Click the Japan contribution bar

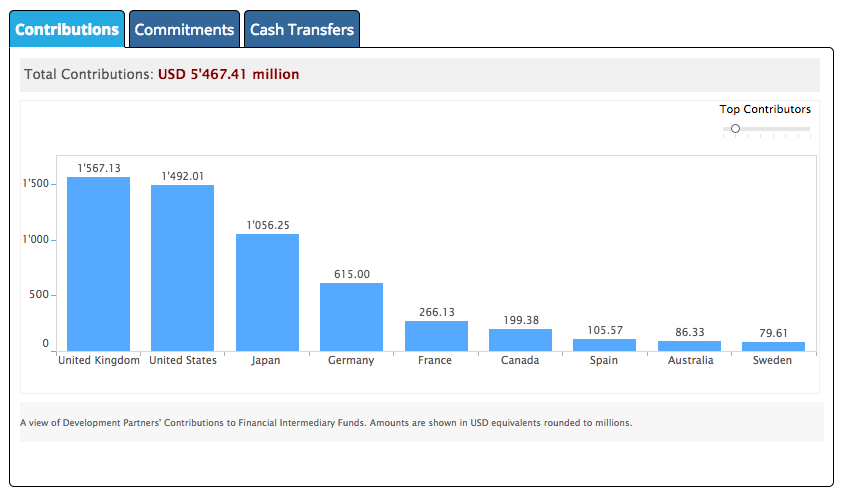267,292
